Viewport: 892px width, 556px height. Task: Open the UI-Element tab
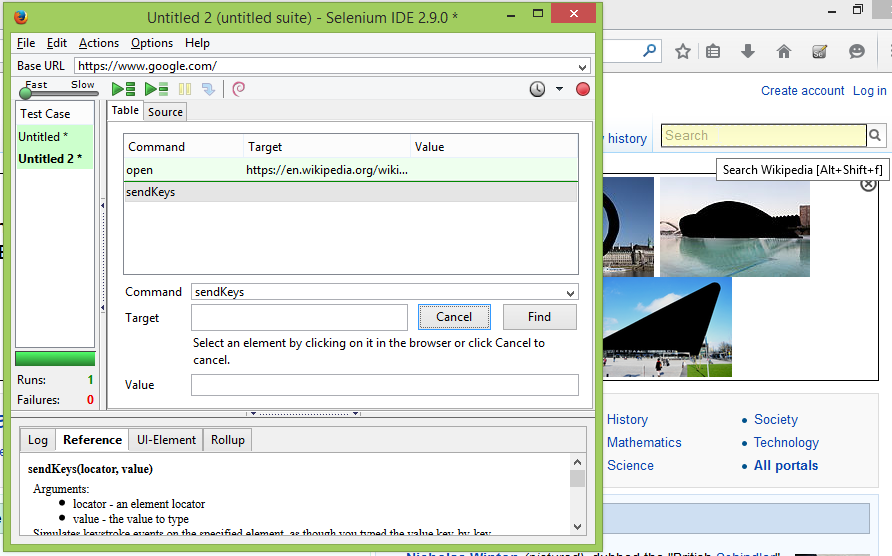pyautogui.click(x=166, y=440)
